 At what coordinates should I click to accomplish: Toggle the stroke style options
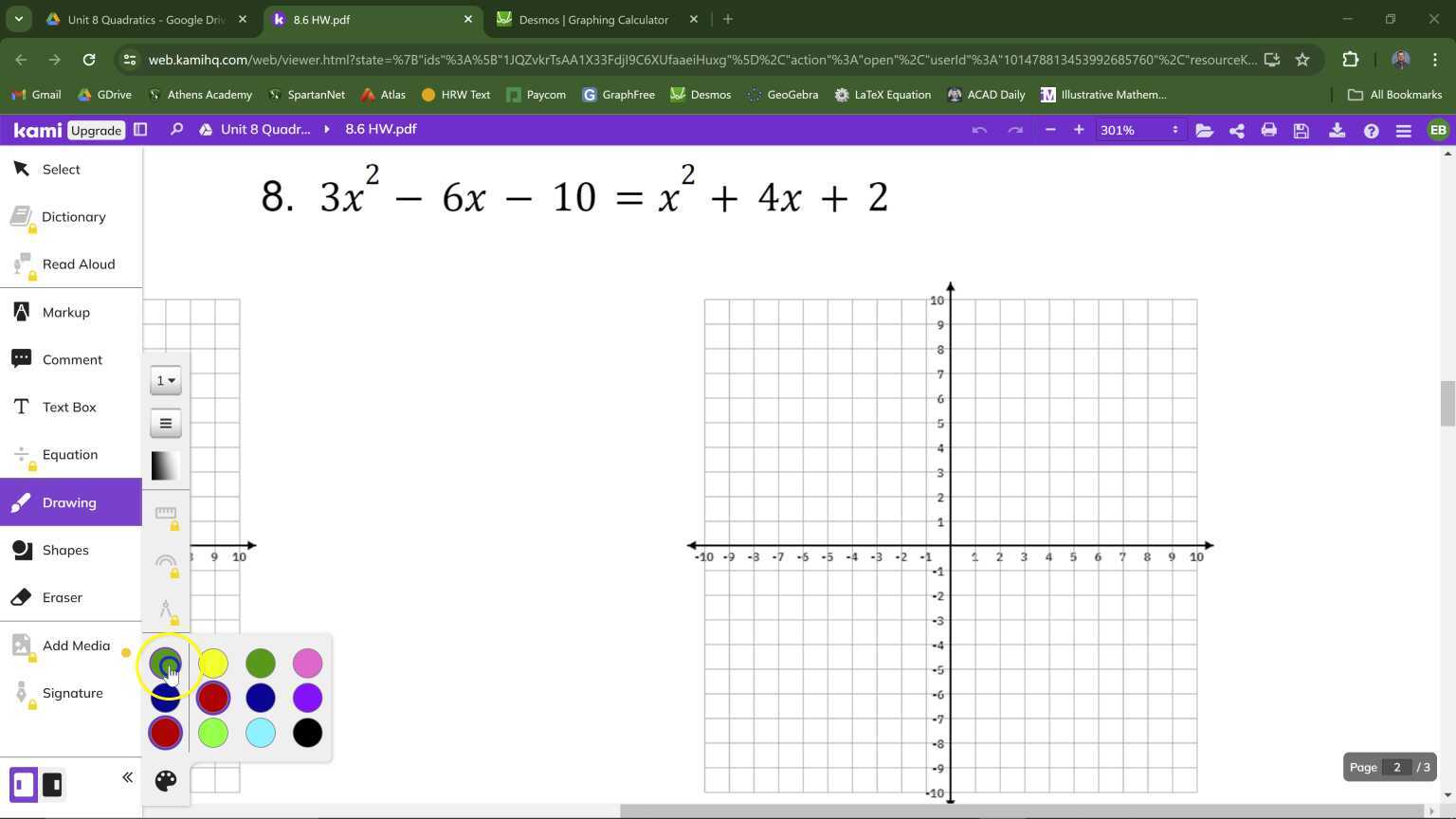pos(166,423)
